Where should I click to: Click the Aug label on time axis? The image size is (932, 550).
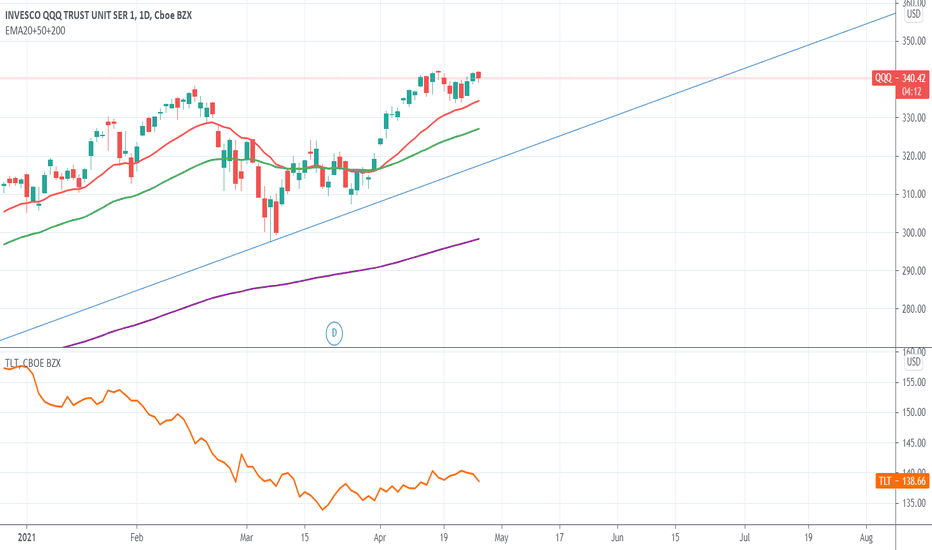coord(866,538)
